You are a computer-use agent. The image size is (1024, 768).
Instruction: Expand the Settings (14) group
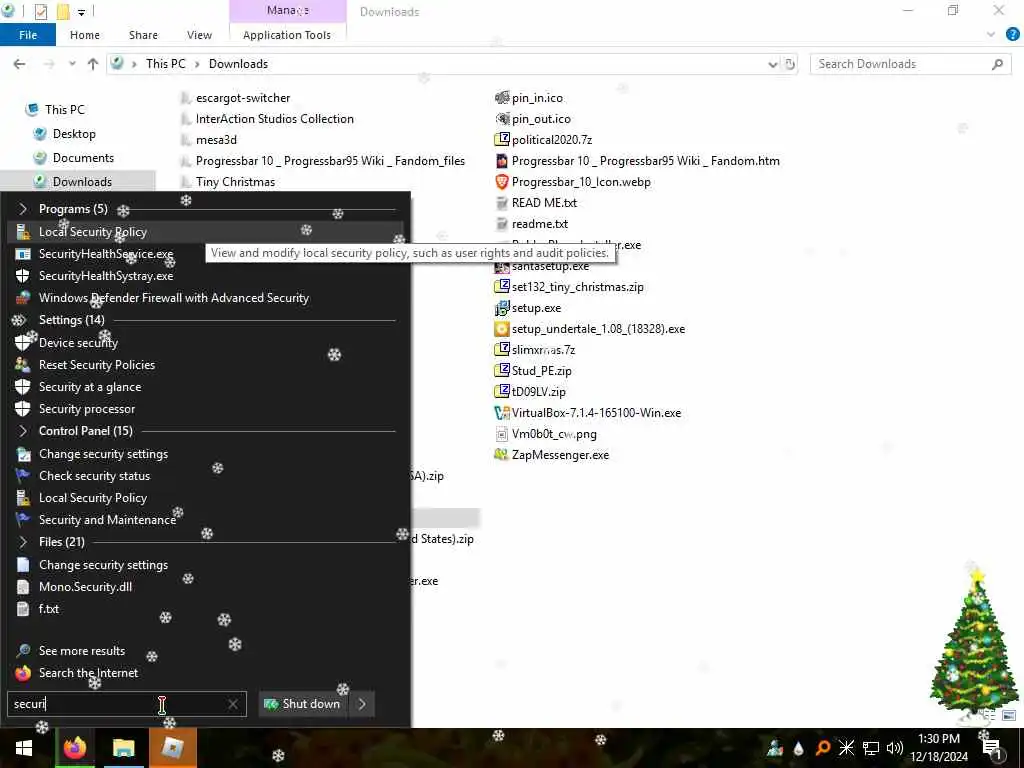[18, 320]
